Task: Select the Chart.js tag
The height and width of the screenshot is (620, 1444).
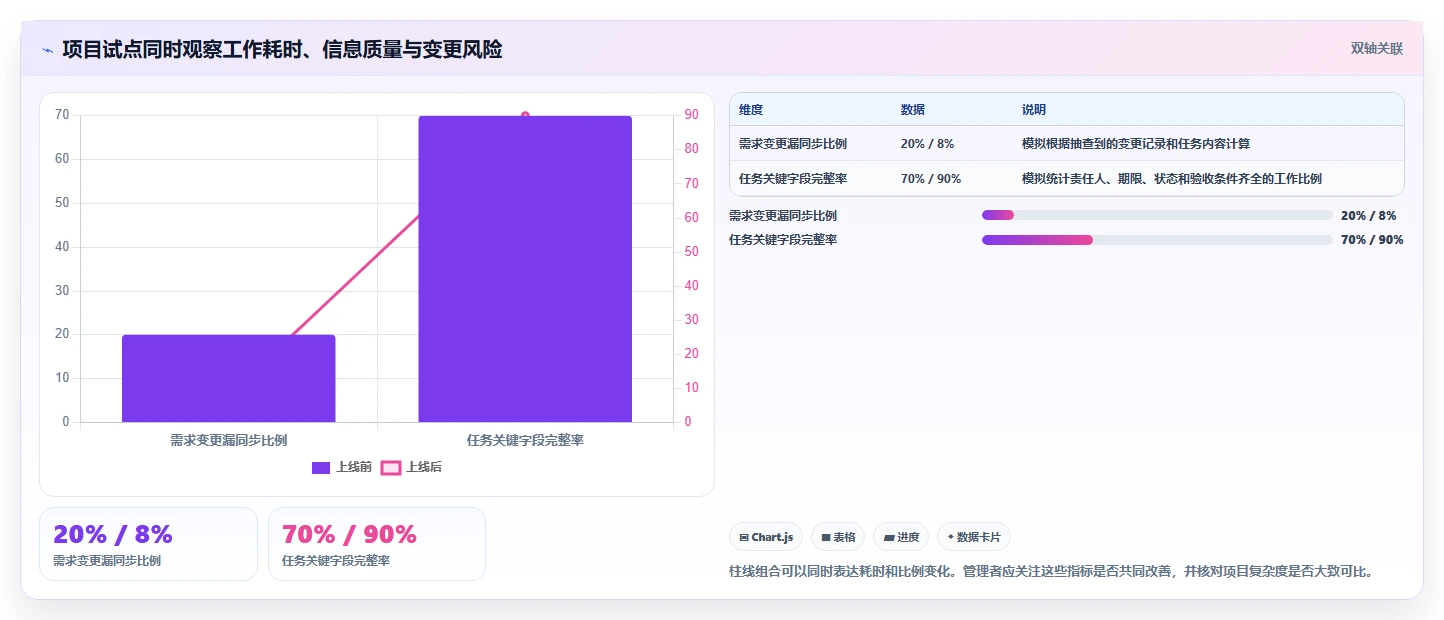Action: point(766,537)
